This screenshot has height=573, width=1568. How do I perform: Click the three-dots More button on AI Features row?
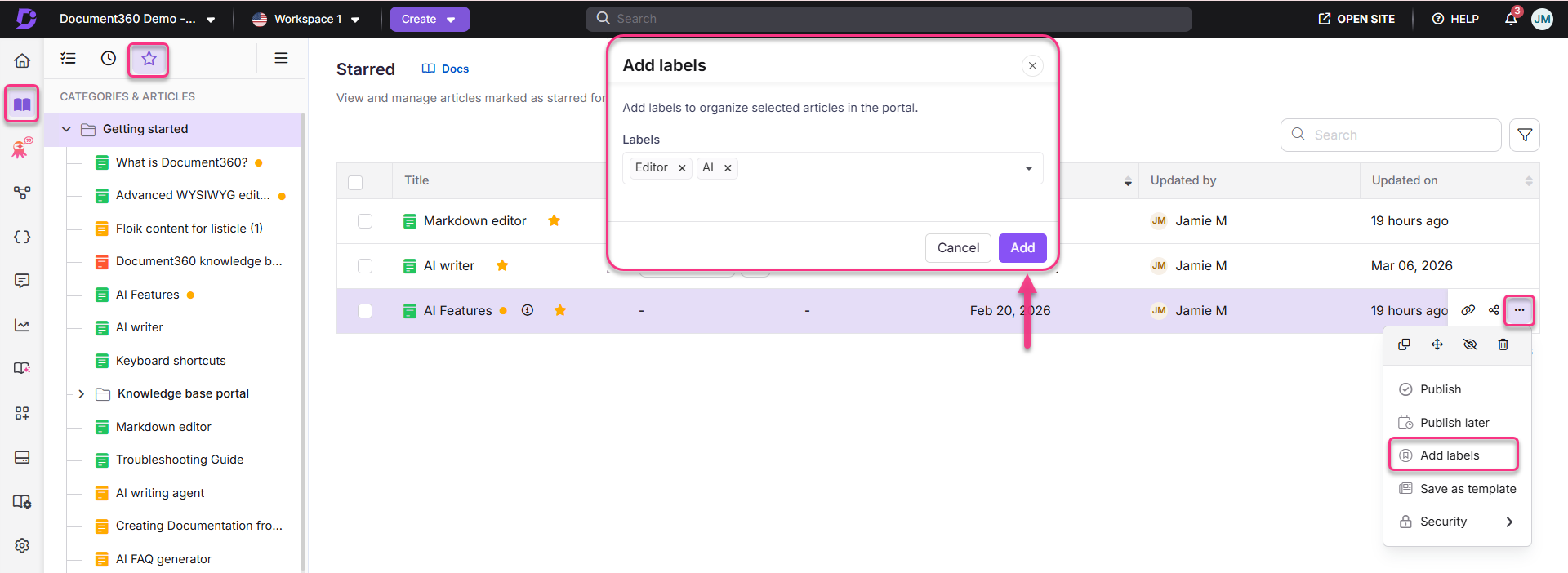[x=1519, y=310]
